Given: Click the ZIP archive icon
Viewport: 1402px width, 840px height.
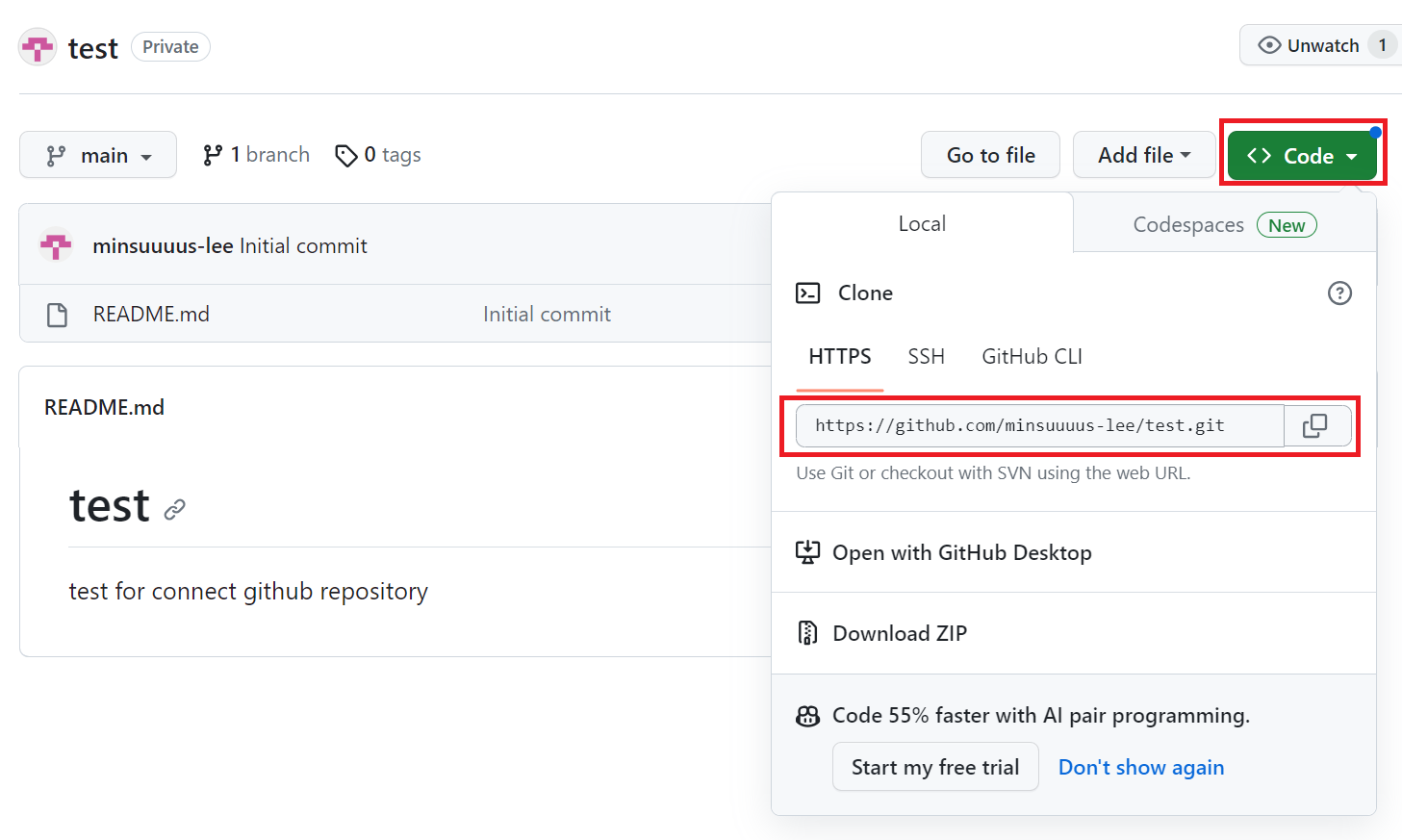Looking at the screenshot, I should [x=807, y=633].
